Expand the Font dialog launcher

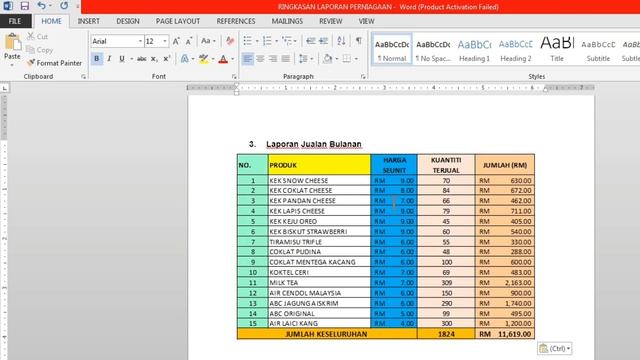pyautogui.click(x=234, y=76)
